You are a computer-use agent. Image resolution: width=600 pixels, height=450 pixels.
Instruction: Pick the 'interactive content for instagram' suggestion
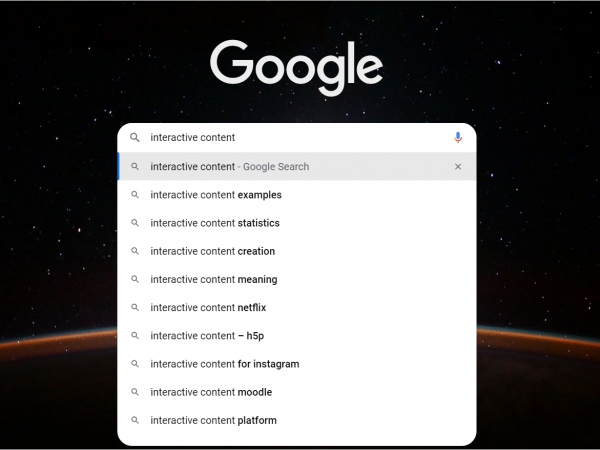[x=224, y=364]
